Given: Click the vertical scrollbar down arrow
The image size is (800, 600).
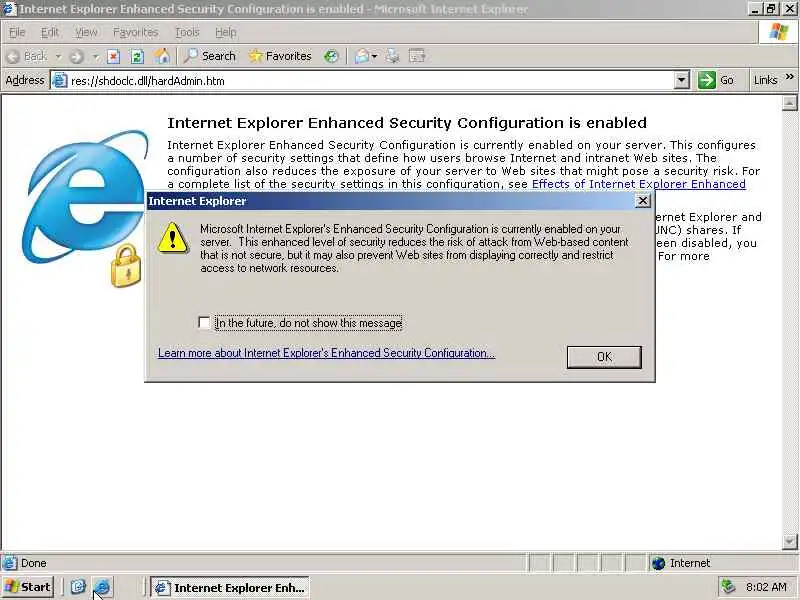Looking at the screenshot, I should click(x=789, y=541).
